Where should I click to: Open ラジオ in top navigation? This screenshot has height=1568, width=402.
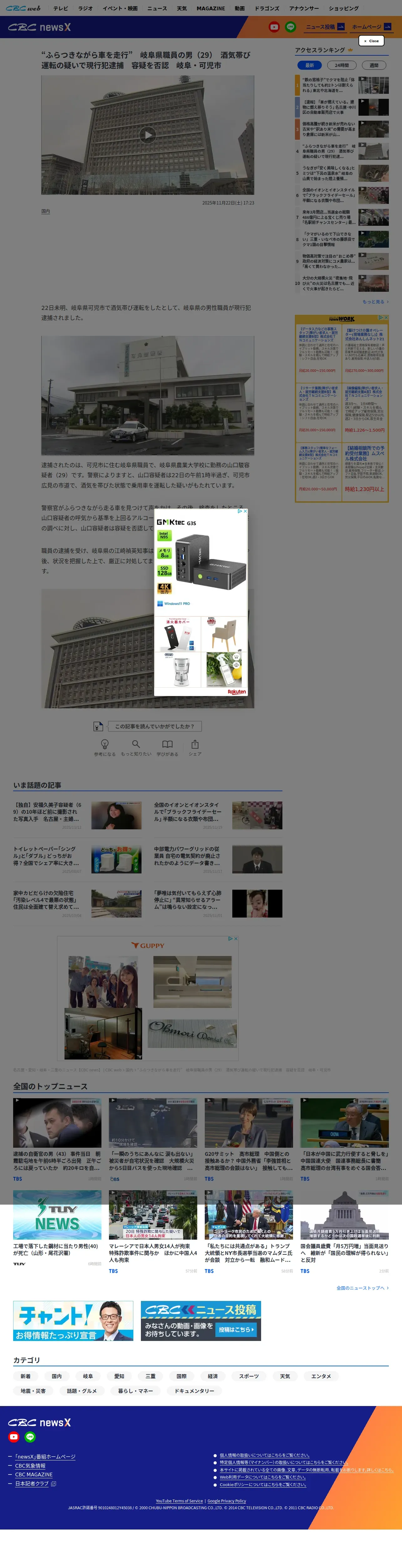point(85,8)
